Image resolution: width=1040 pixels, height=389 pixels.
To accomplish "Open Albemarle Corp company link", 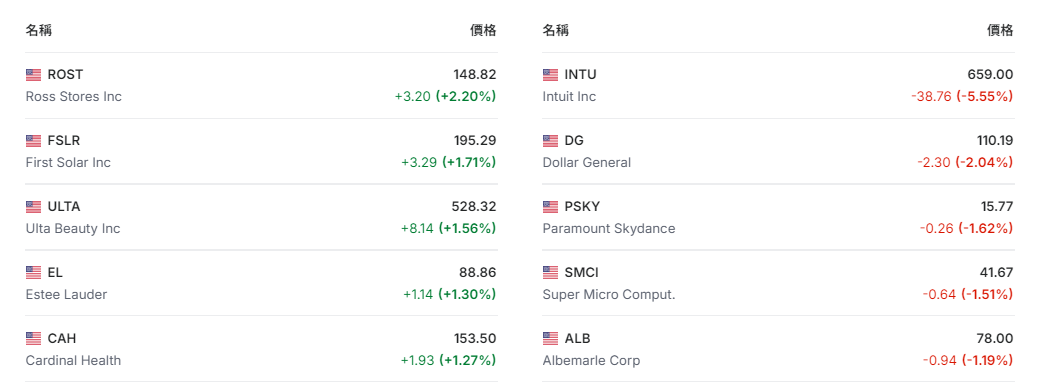I will point(591,360).
